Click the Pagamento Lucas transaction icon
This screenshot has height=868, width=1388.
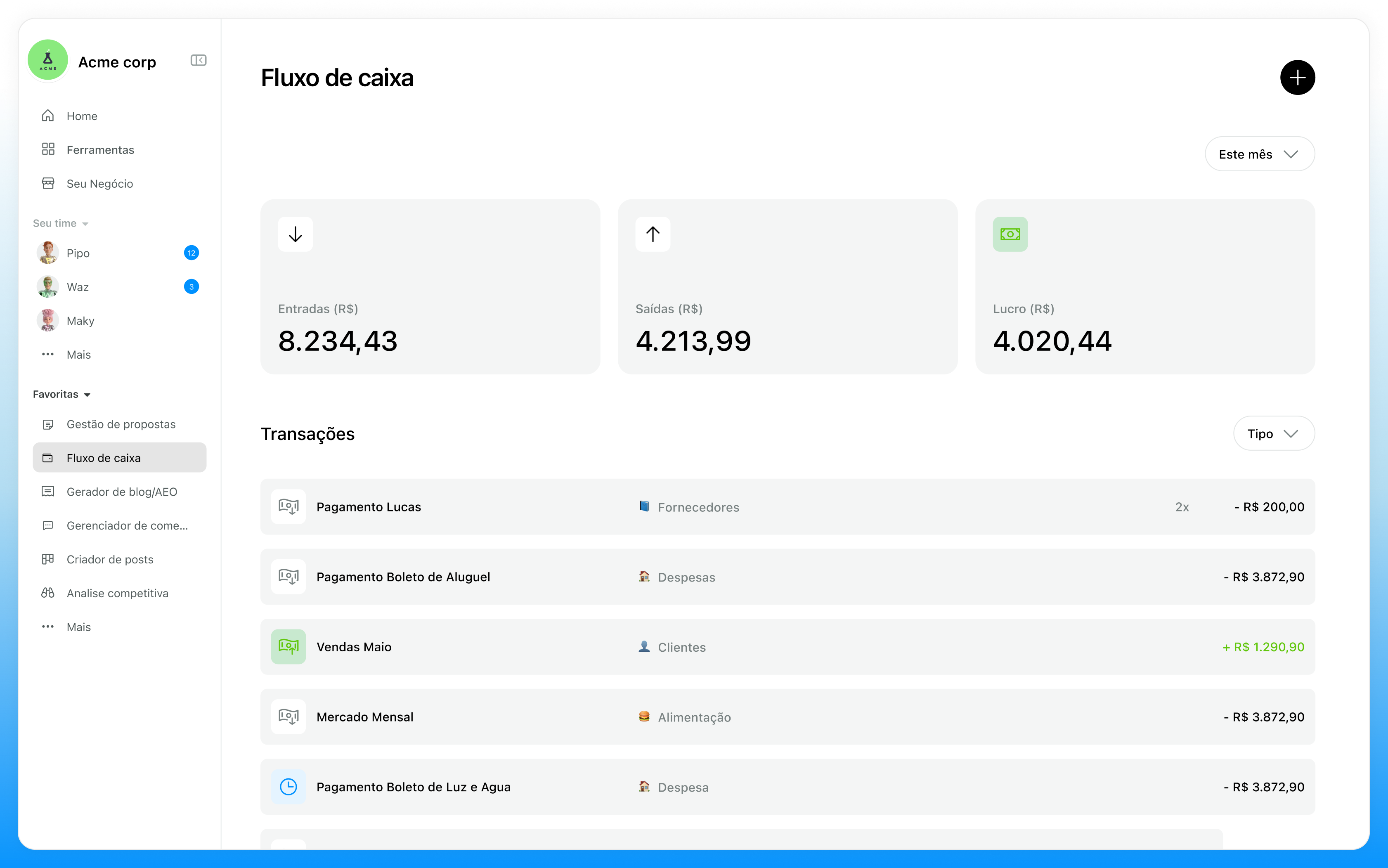click(x=288, y=507)
